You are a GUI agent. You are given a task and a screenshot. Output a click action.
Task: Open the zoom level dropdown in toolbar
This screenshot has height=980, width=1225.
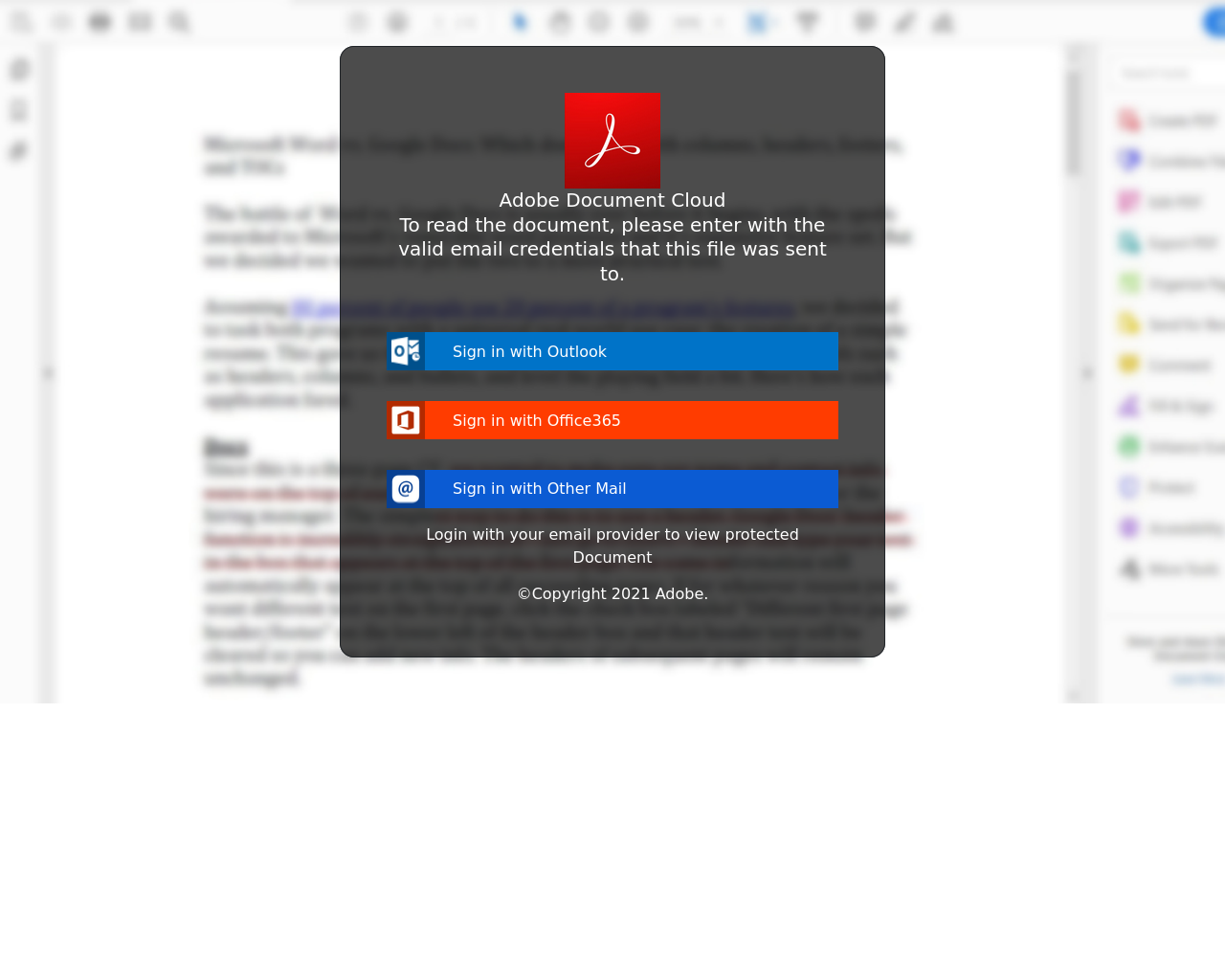699,21
